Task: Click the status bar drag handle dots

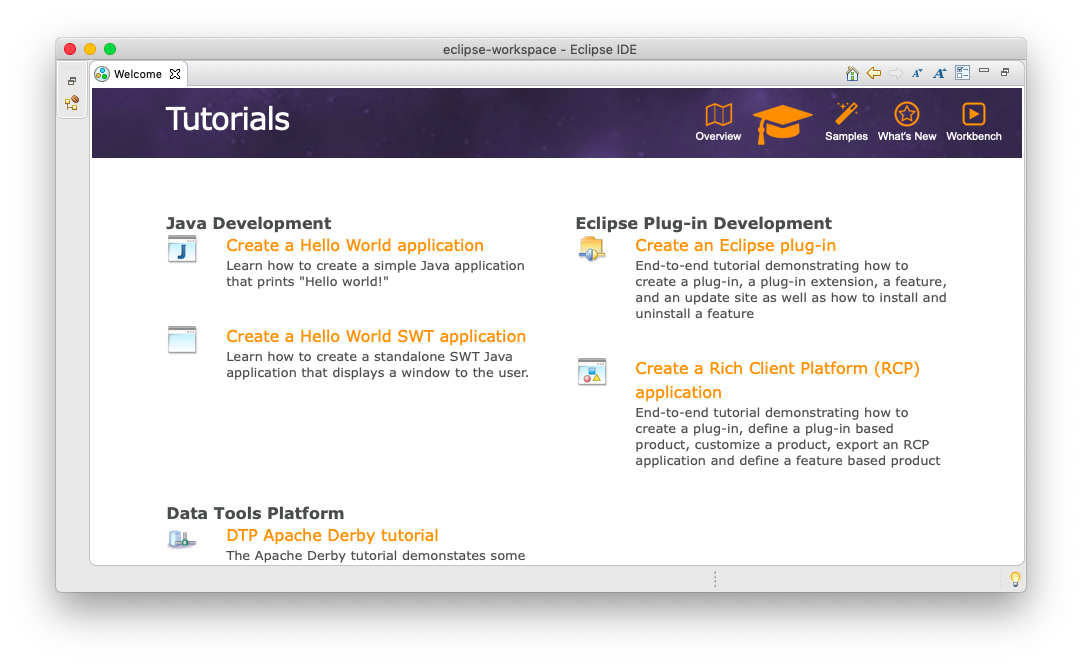Action: 715,579
